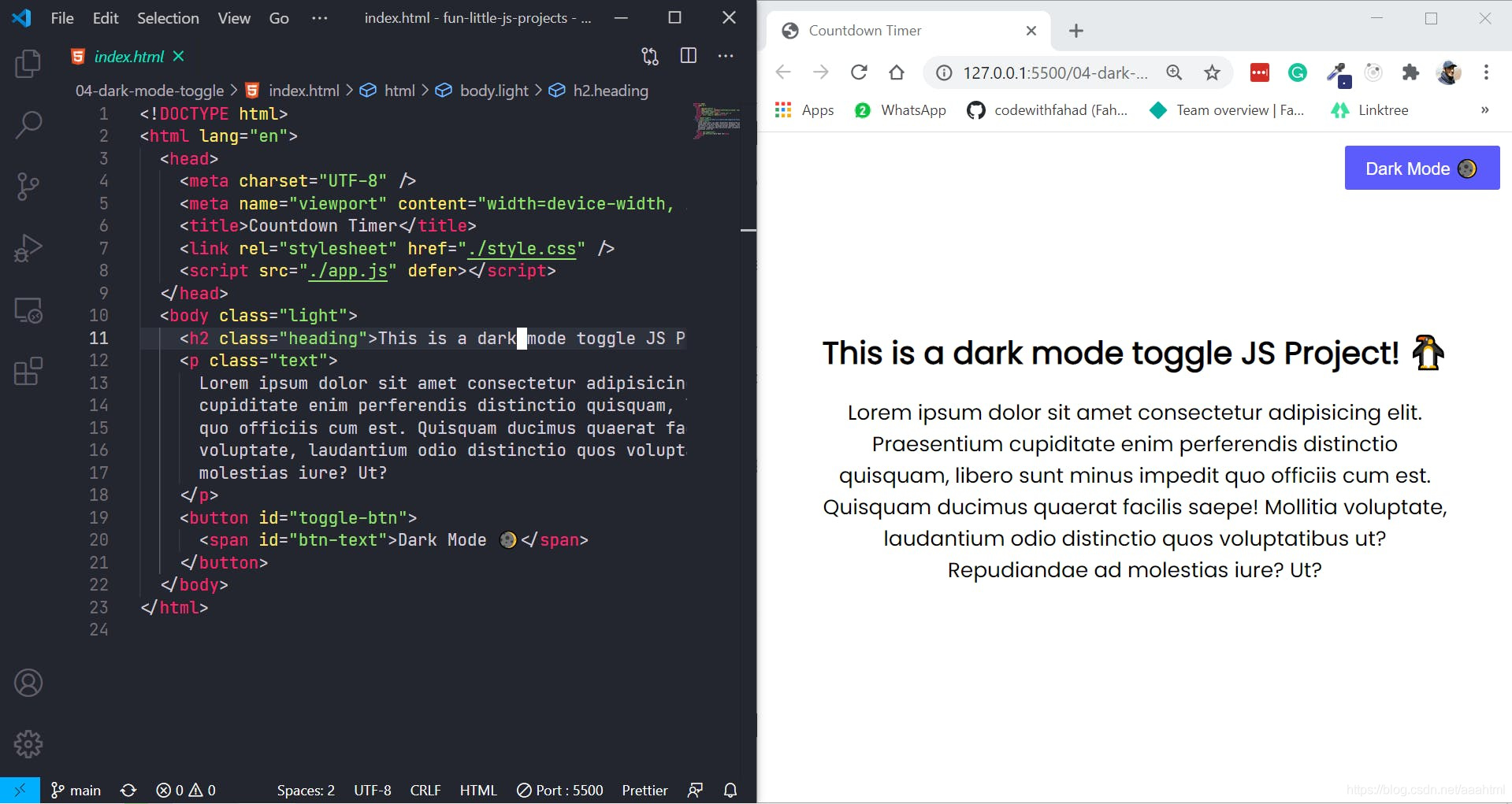1512x804 pixels.
Task: Open the Remote Explorer view
Action: click(28, 310)
